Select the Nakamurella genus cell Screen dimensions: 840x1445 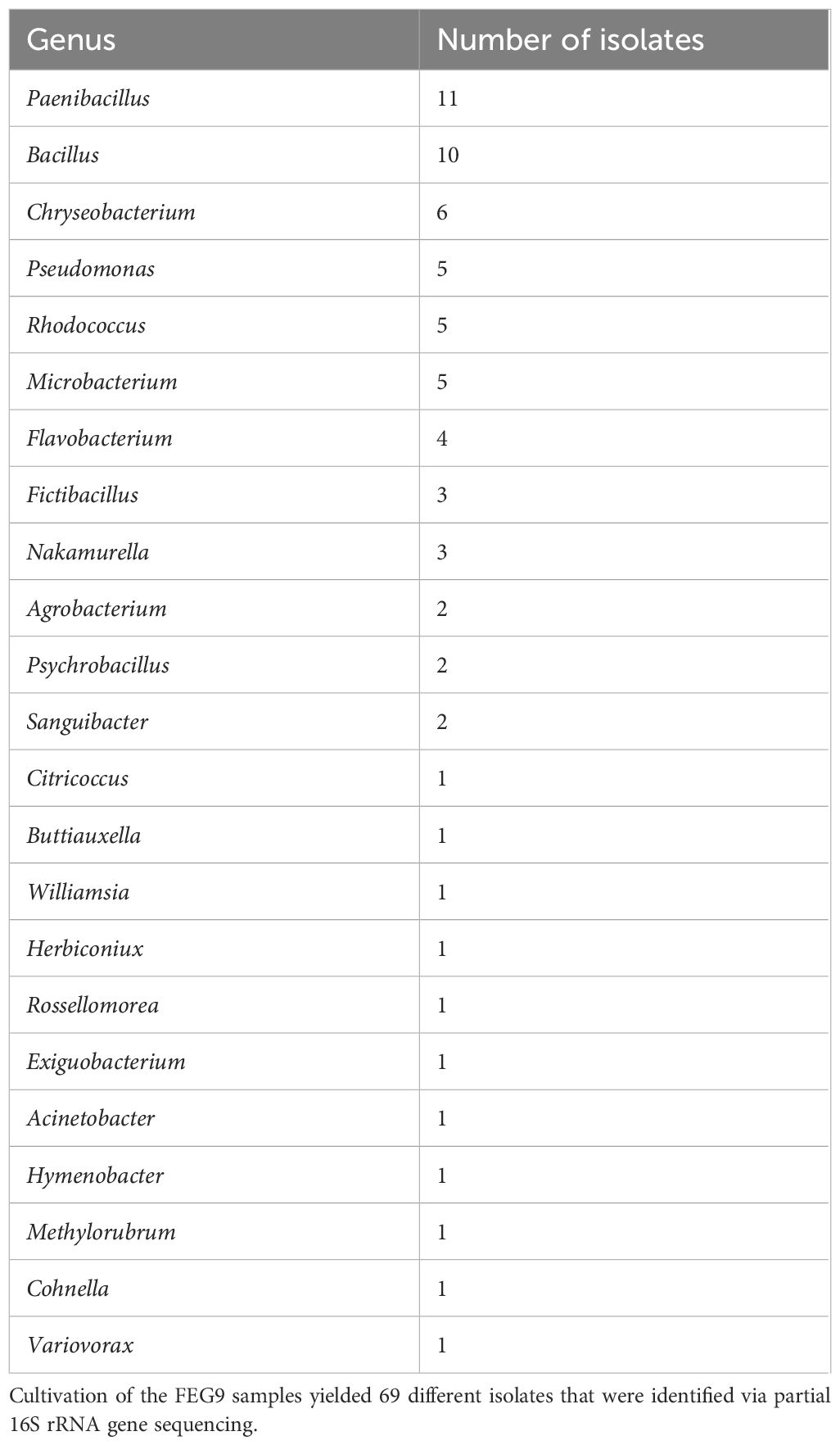click(x=88, y=552)
